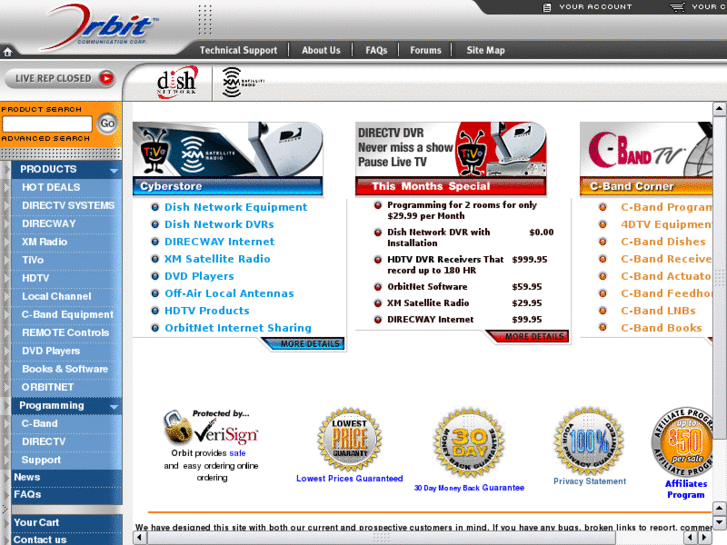Open Local Channel in the sidebar

(x=57, y=296)
